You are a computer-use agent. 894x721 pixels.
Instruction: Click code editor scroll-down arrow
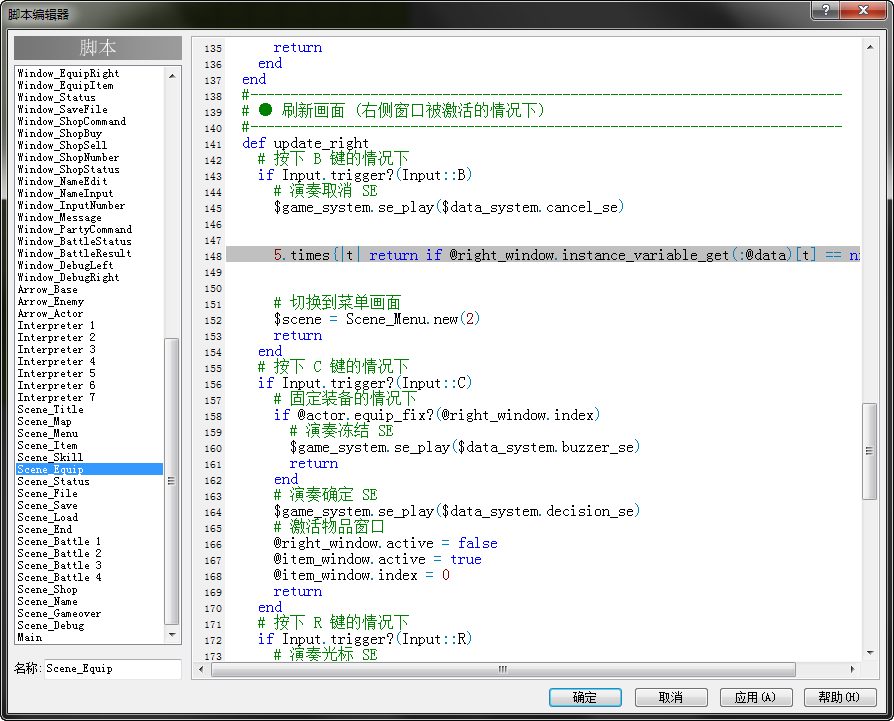[869, 653]
